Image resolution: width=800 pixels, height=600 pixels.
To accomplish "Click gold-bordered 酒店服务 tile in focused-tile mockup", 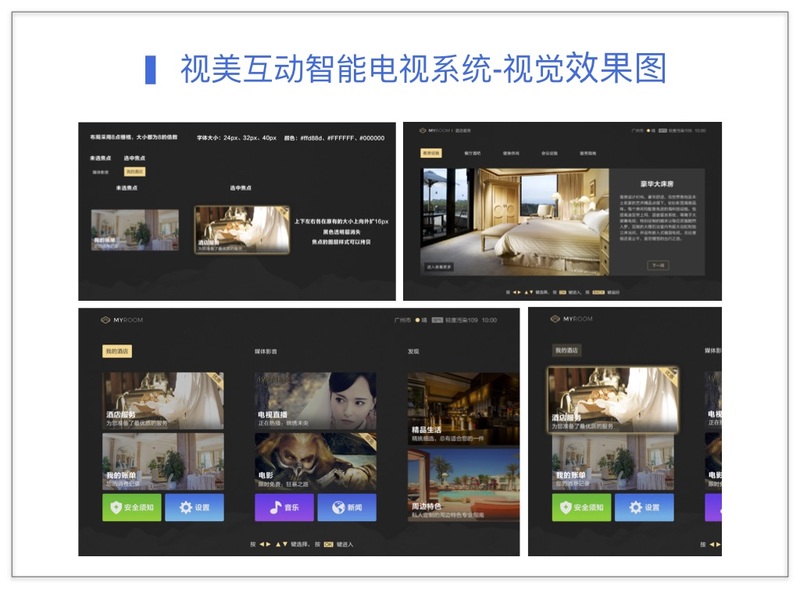I will pos(613,399).
